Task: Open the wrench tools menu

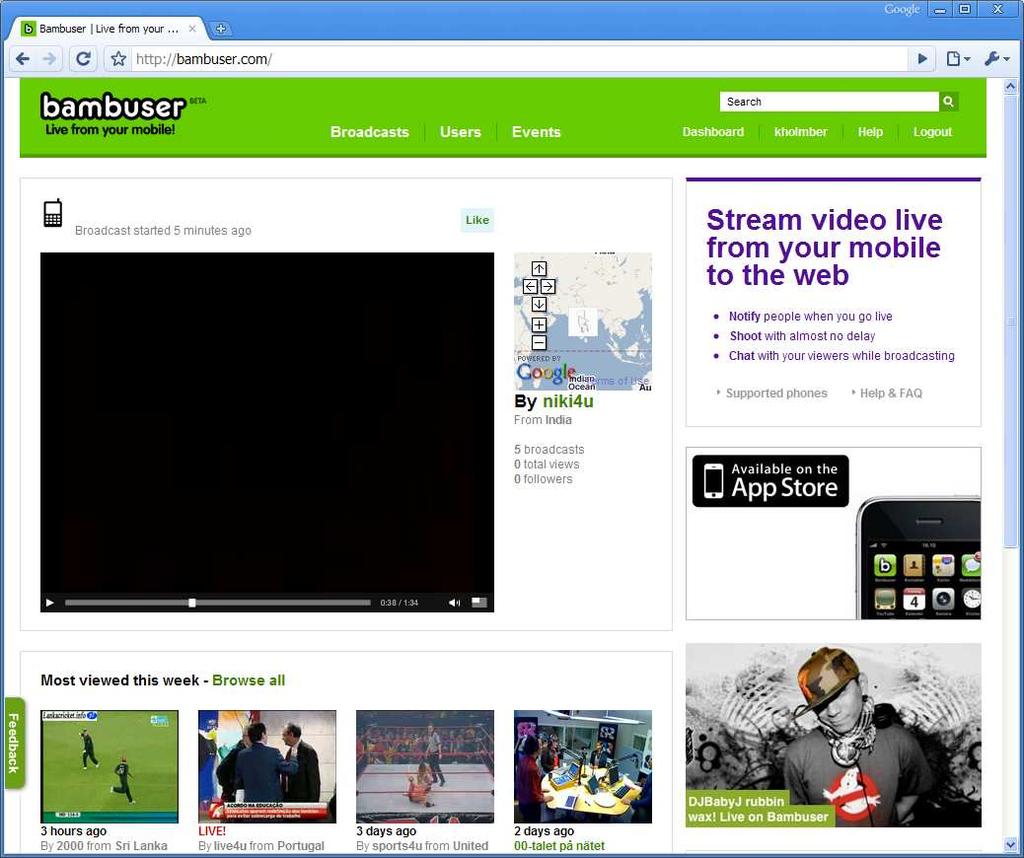Action: pyautogui.click(x=997, y=59)
